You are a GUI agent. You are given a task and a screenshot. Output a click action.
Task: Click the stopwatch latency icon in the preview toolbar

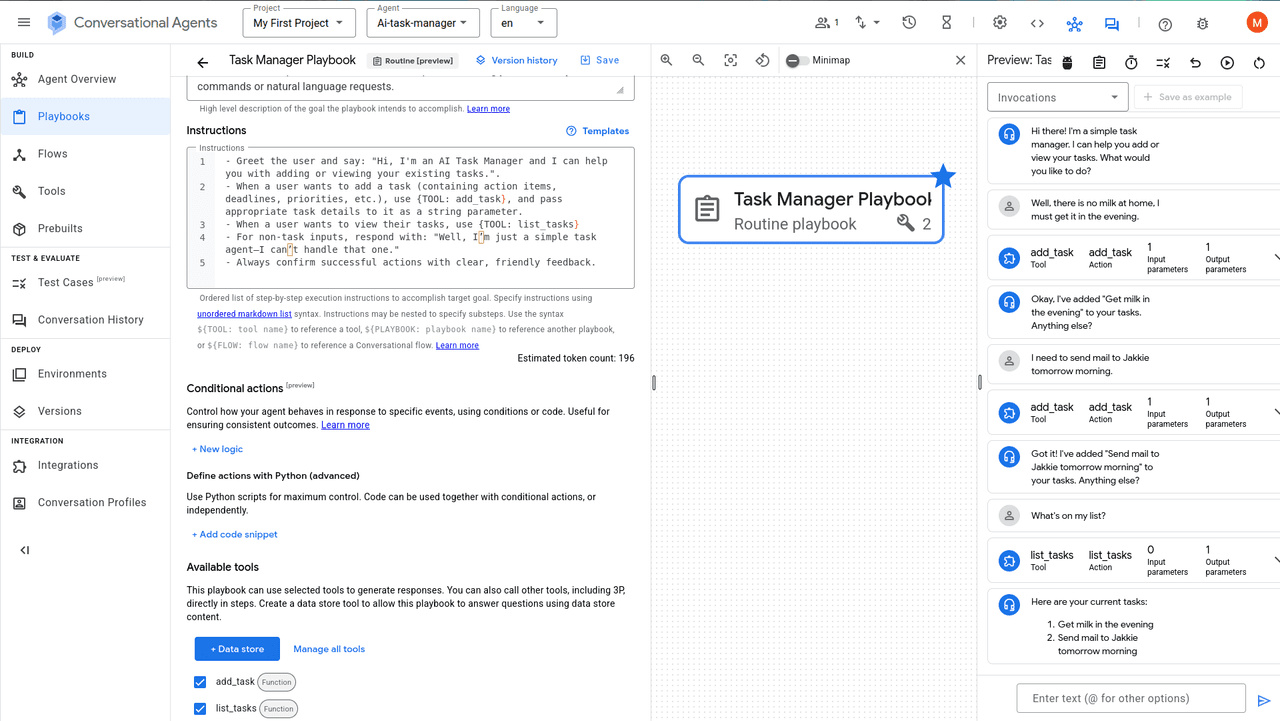1130,62
